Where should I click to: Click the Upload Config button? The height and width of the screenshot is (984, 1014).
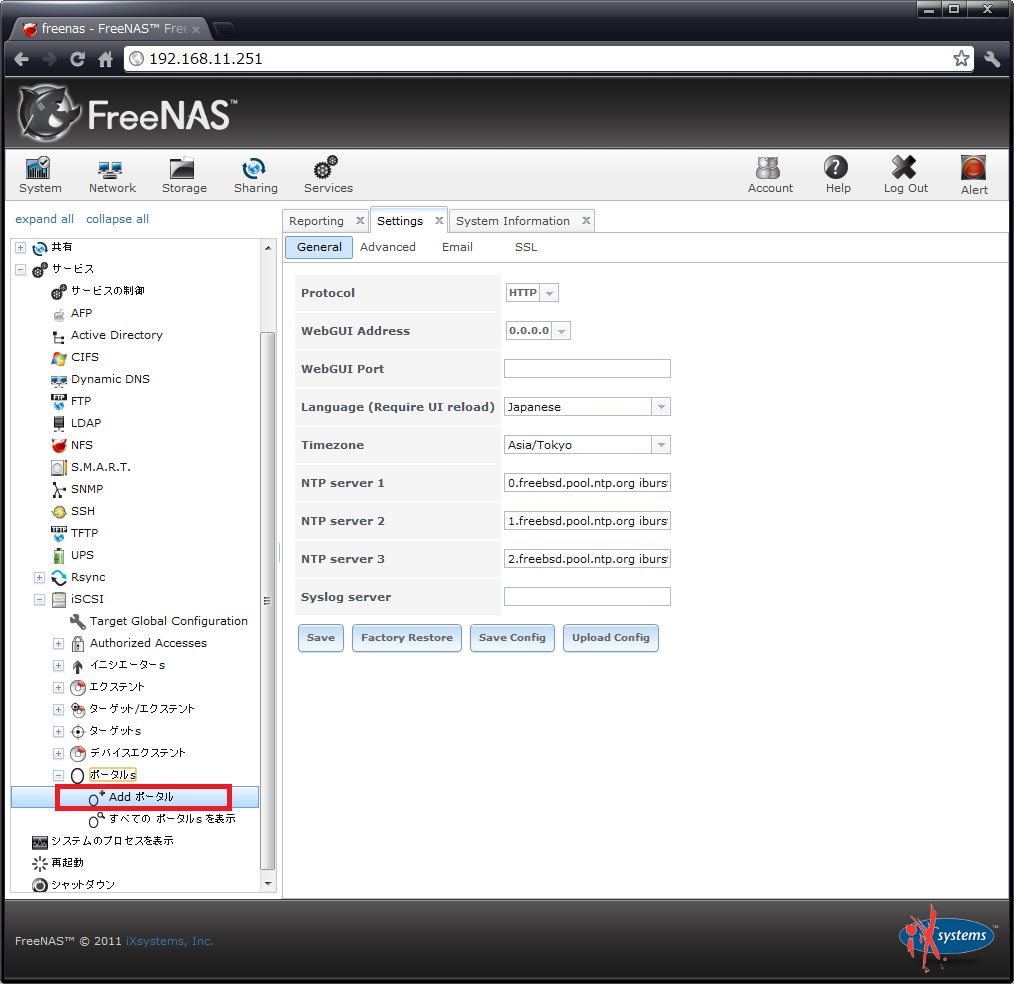(x=610, y=638)
